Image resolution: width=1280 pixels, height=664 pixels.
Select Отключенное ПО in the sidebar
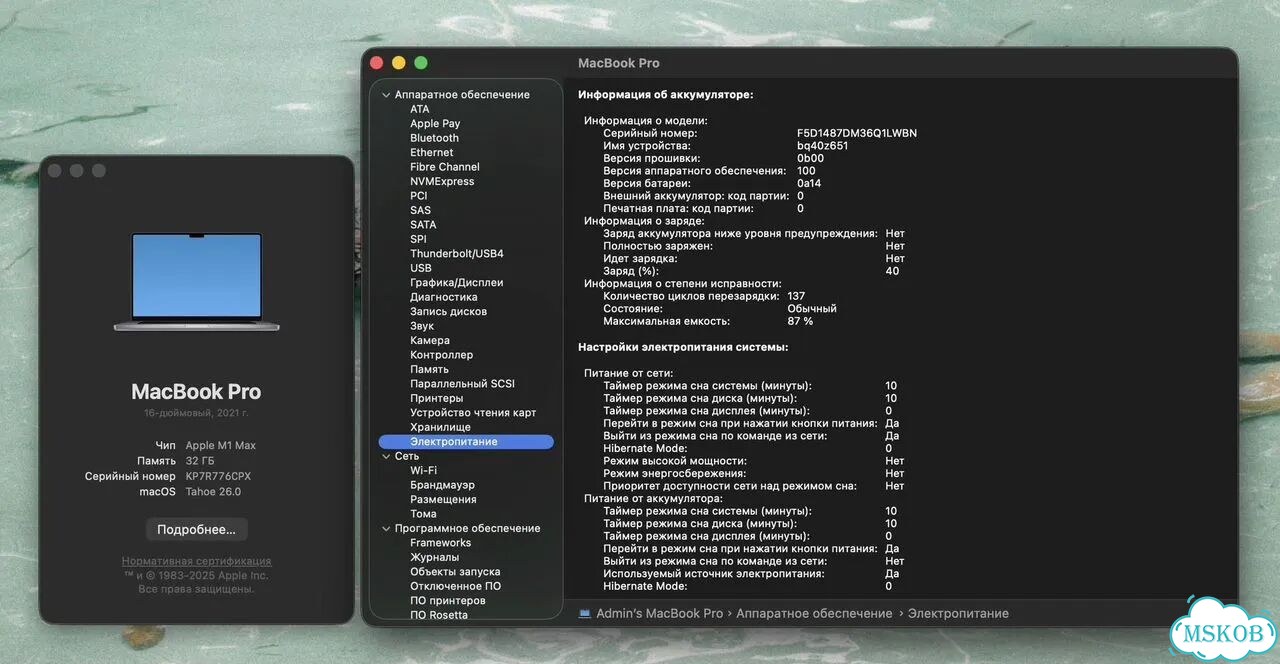click(x=455, y=586)
